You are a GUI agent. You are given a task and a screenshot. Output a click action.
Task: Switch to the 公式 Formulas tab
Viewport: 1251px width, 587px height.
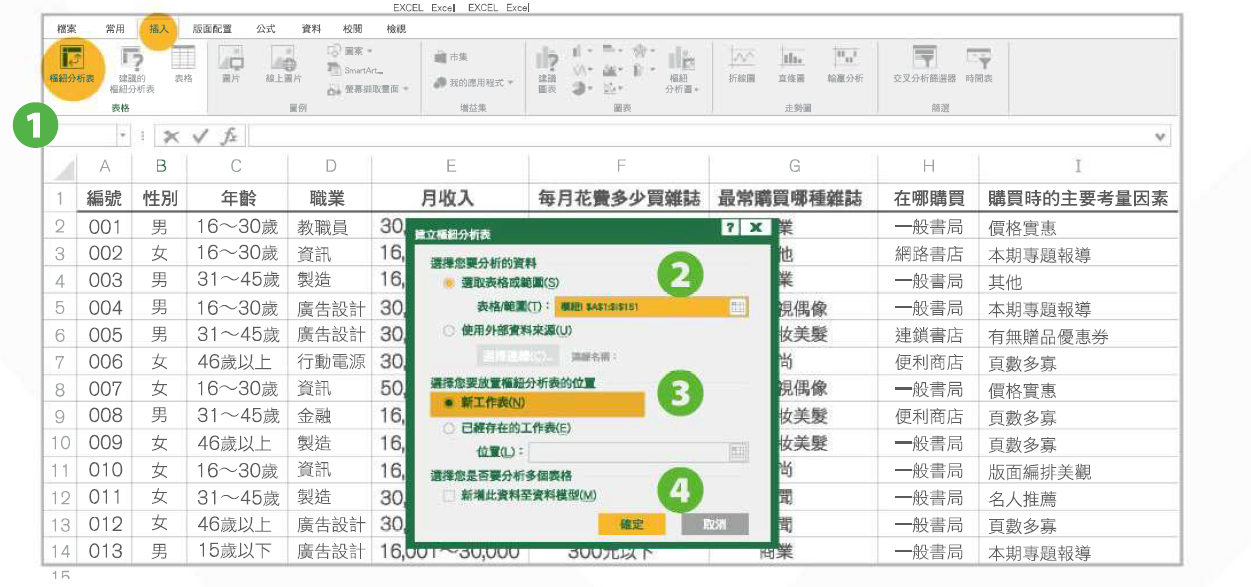pyautogui.click(x=266, y=29)
